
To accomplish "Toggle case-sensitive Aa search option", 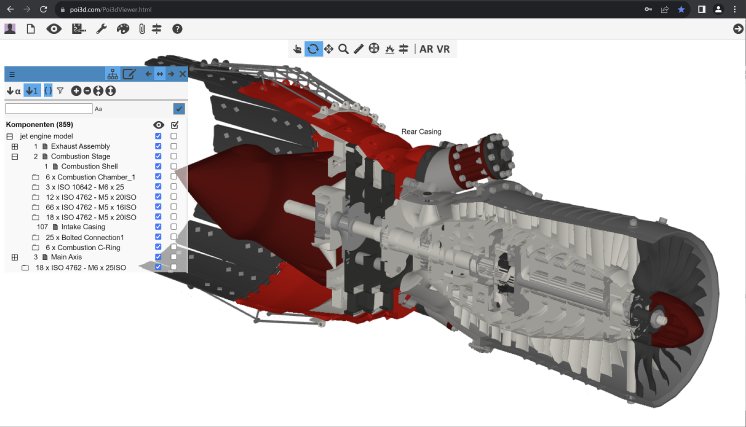I will pyautogui.click(x=98, y=109).
